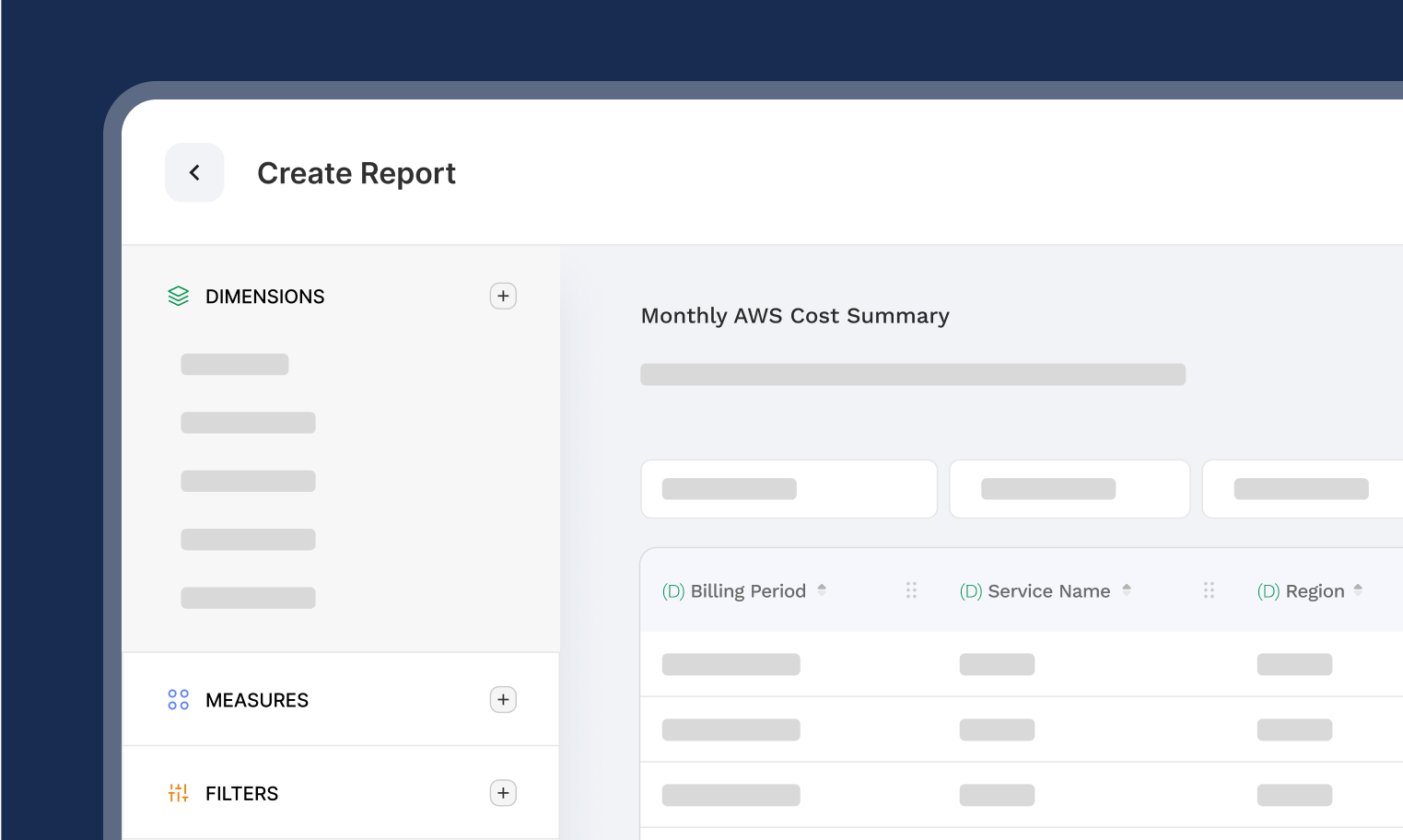Click the Measures four-circles icon
The image size is (1403, 840).
tap(179, 700)
